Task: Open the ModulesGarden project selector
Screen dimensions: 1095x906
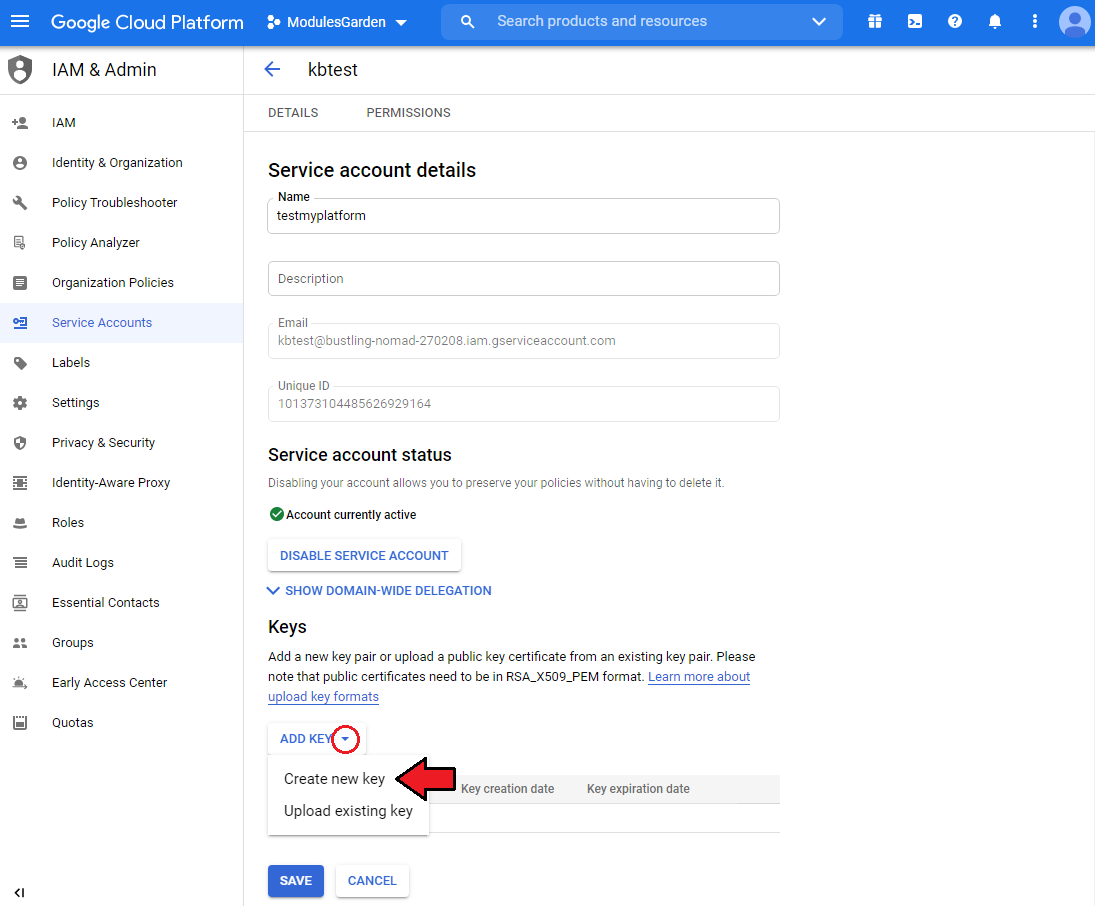Action: [337, 22]
